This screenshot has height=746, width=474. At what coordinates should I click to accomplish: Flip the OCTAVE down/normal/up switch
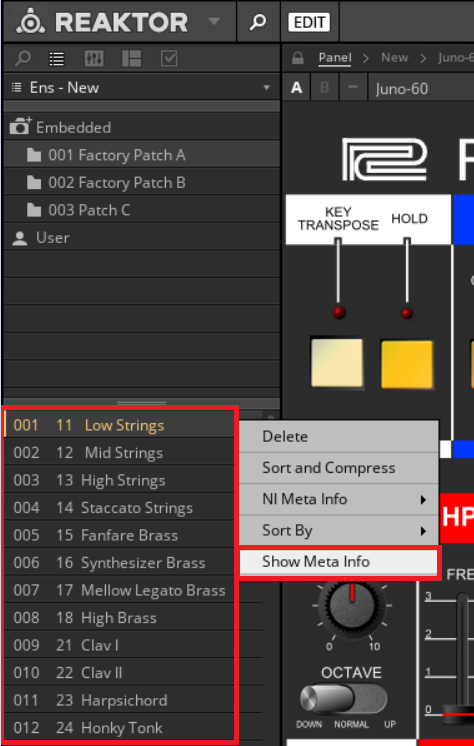pos(343,699)
